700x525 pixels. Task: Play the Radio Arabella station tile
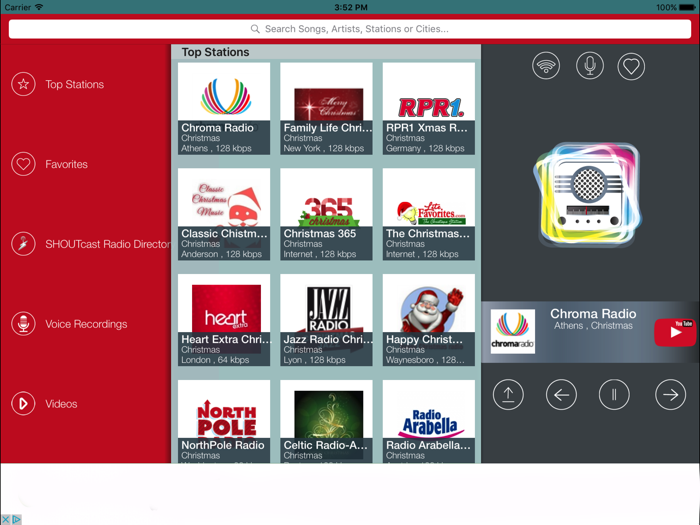[x=429, y=421]
